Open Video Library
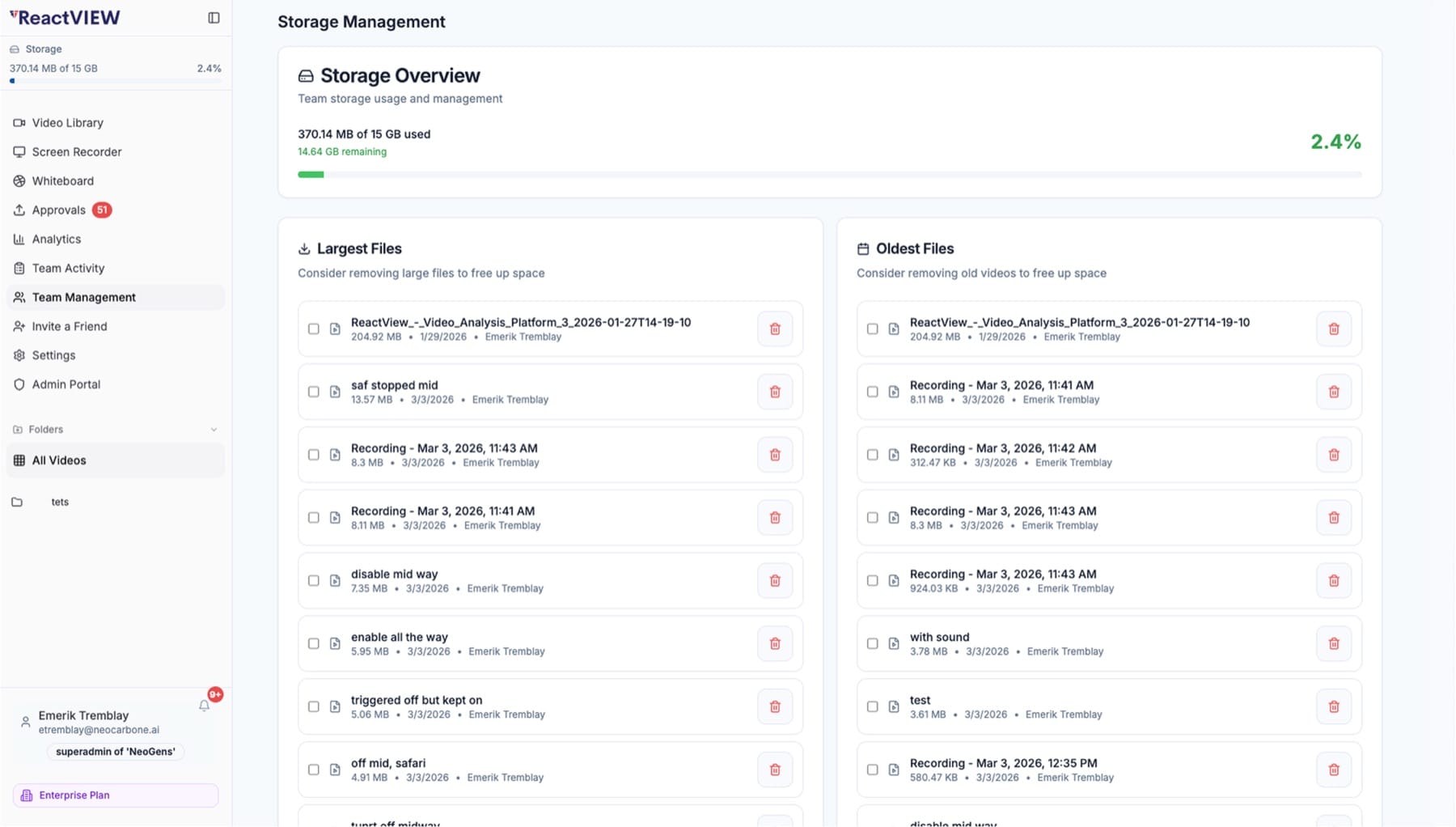The width and height of the screenshot is (1456, 827). click(116, 123)
